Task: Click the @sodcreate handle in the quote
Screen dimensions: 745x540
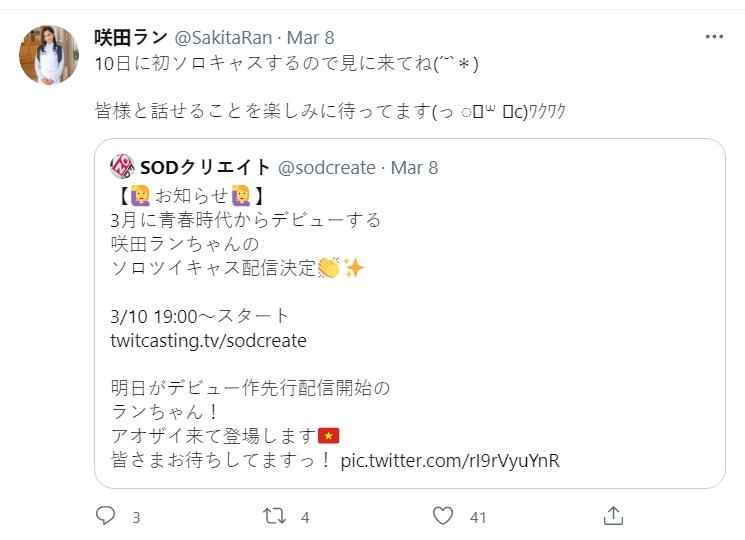Action: [x=327, y=167]
